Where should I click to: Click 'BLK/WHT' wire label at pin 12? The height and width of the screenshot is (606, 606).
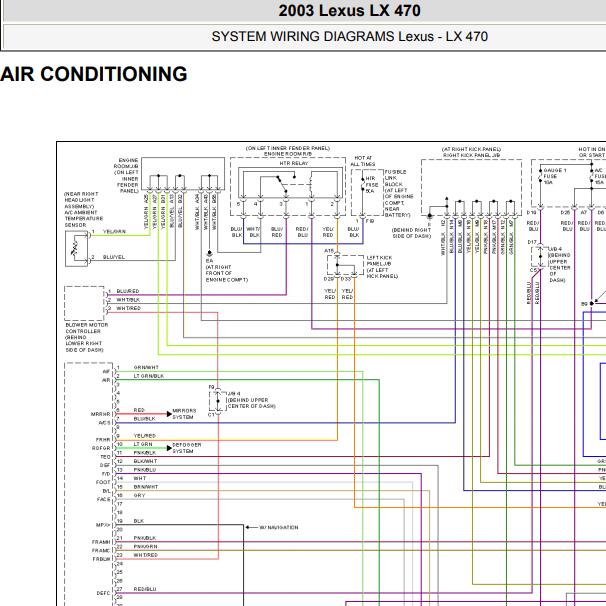tap(145, 461)
